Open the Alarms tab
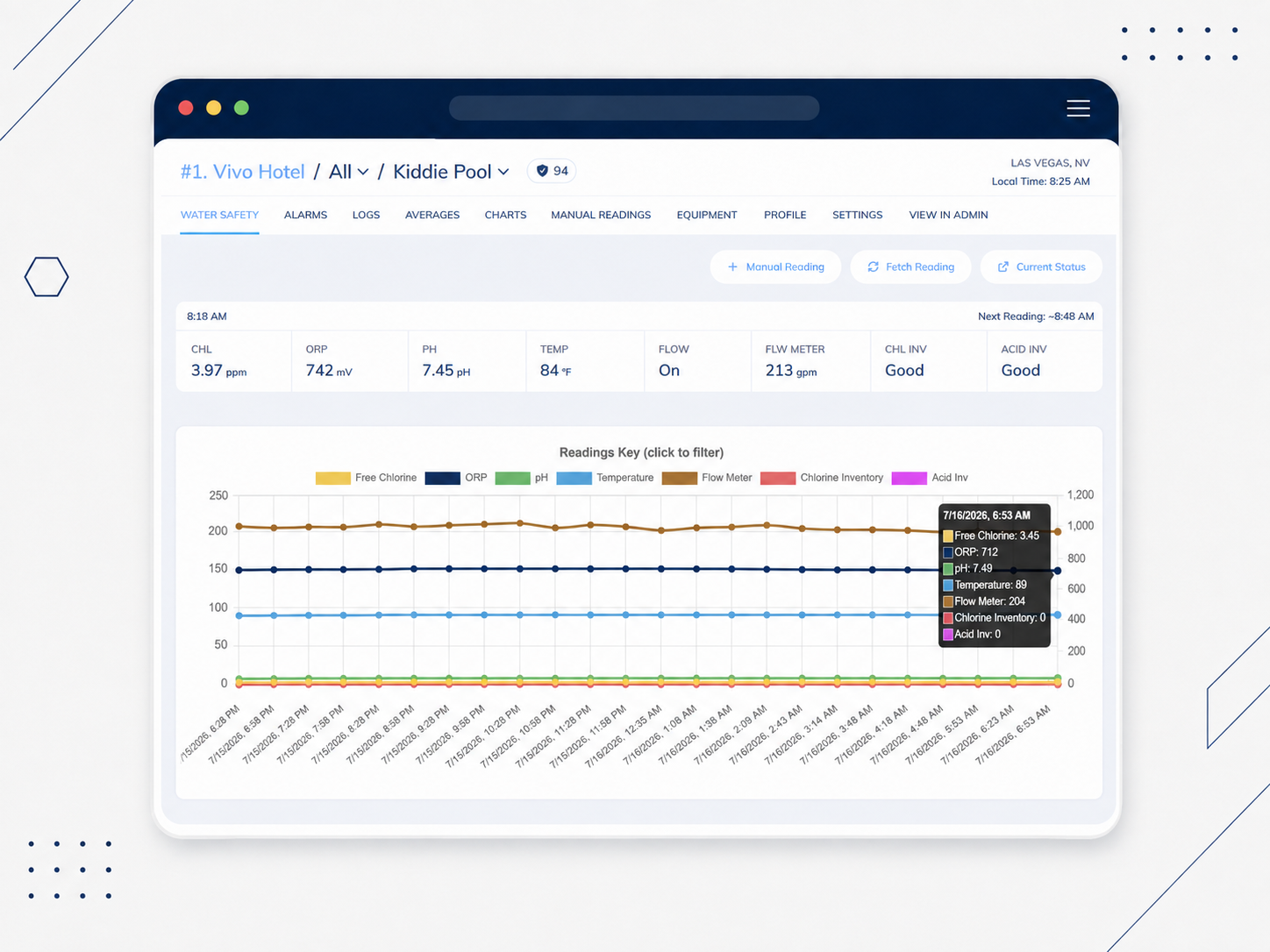The width and height of the screenshot is (1270, 952). 305,215
